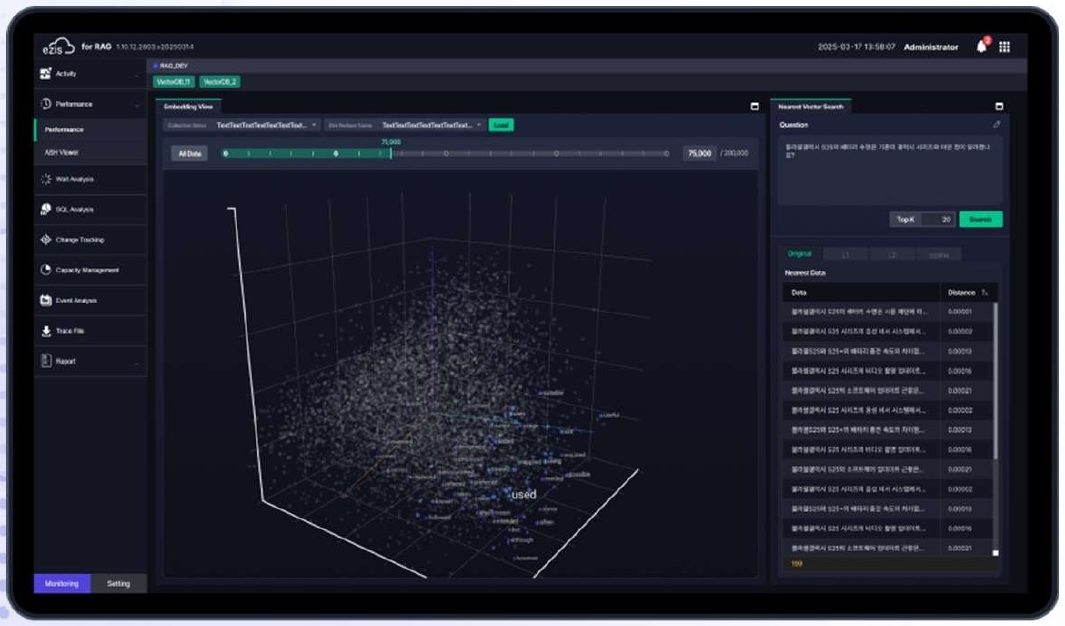Open the Nearest Vector Search tab

(x=811, y=106)
